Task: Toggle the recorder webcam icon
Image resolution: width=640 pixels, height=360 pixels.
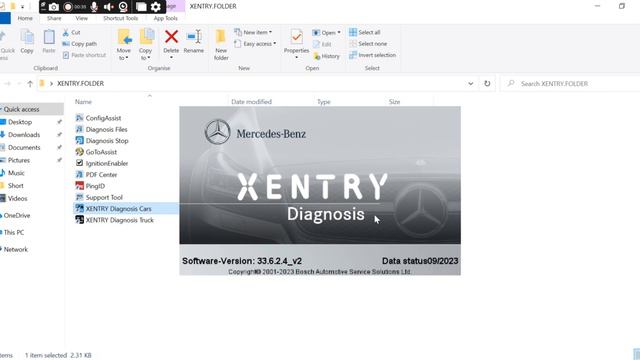Action: (123, 7)
